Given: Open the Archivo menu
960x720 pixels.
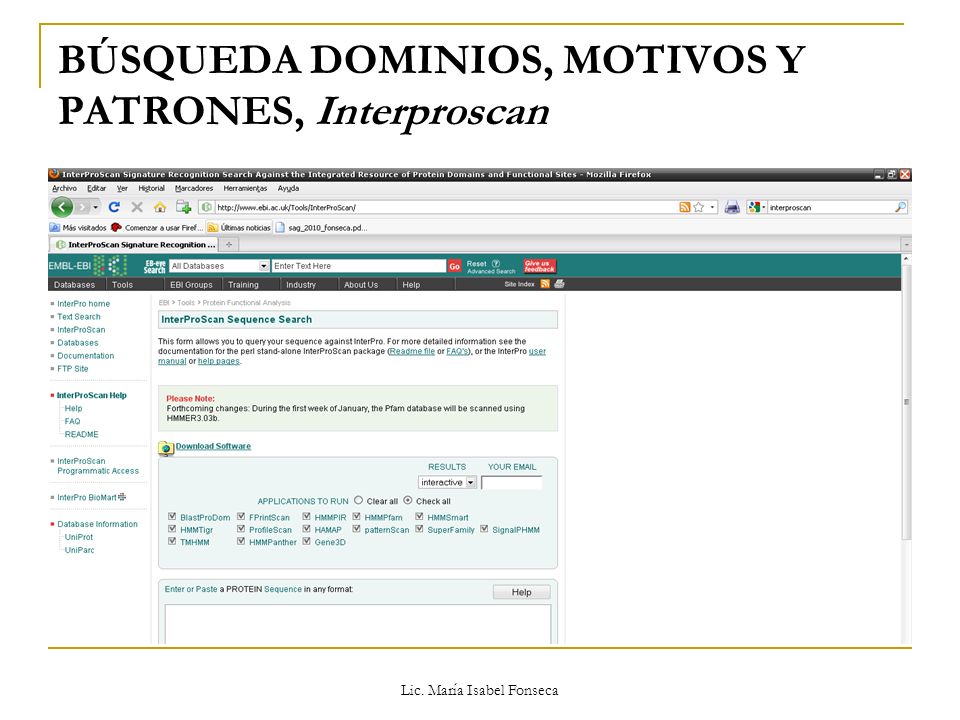Looking at the screenshot, I should click(64, 189).
